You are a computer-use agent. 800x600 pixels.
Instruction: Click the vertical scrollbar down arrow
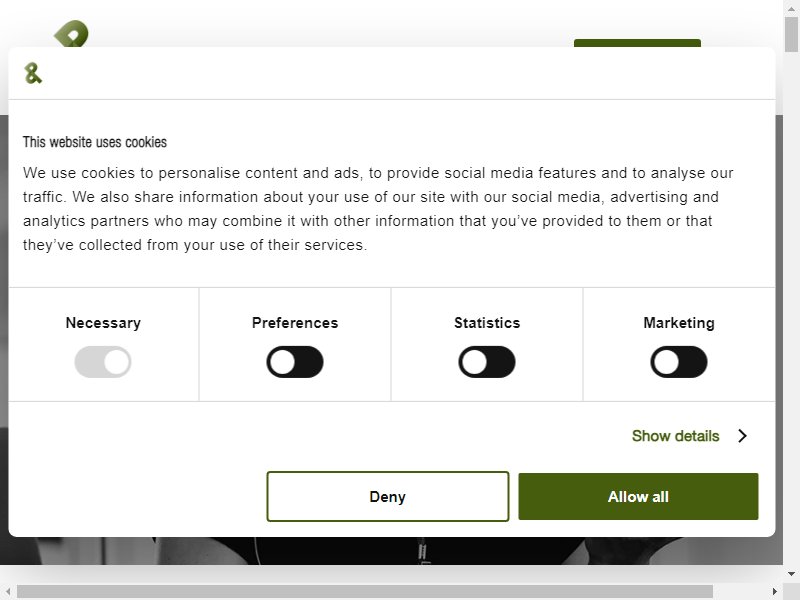point(791,573)
